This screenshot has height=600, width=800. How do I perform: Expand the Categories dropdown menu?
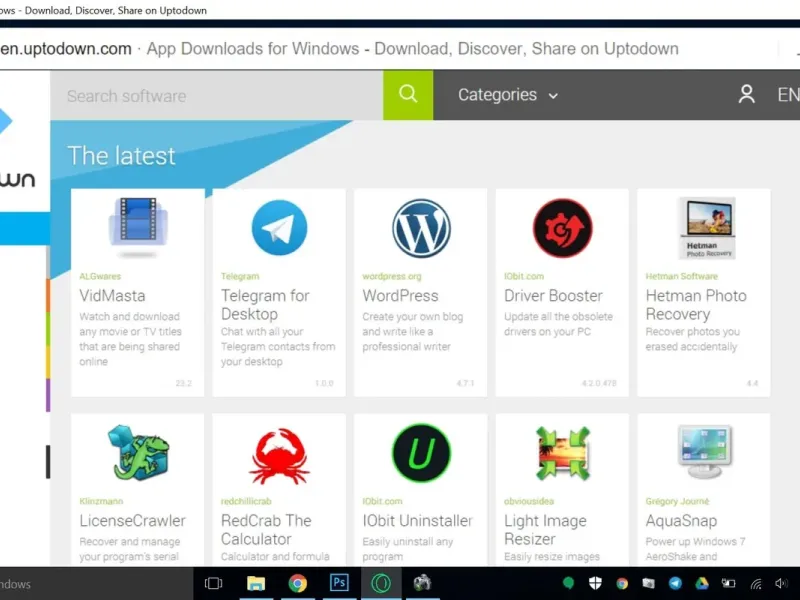(508, 95)
